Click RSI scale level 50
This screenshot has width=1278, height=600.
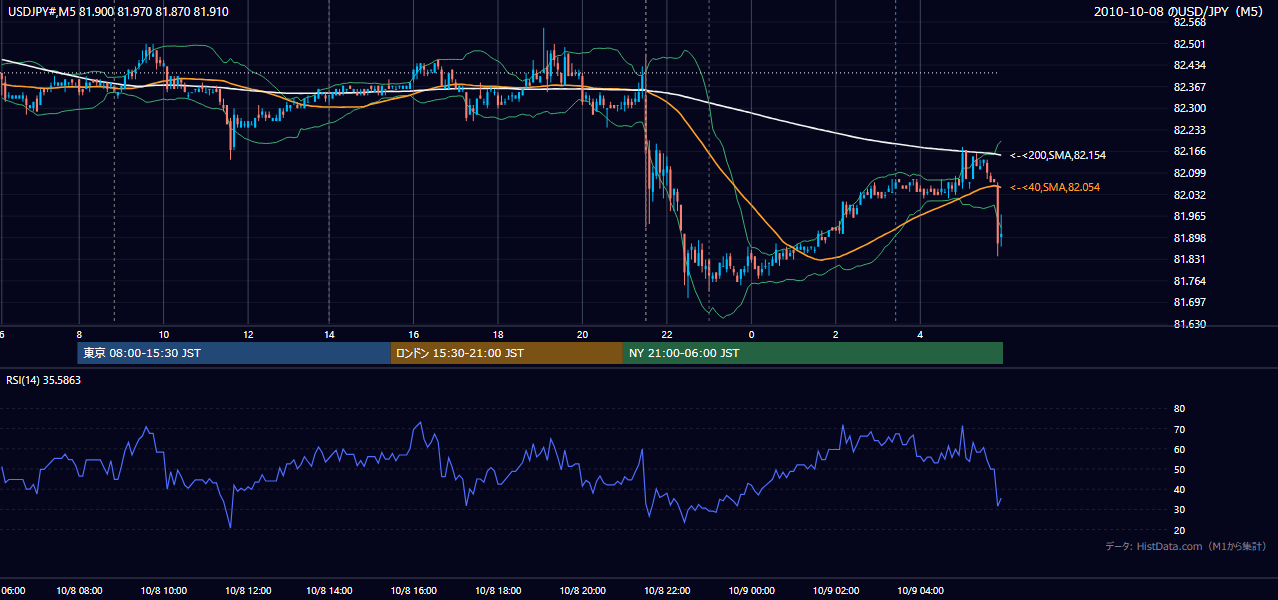pyautogui.click(x=1179, y=469)
